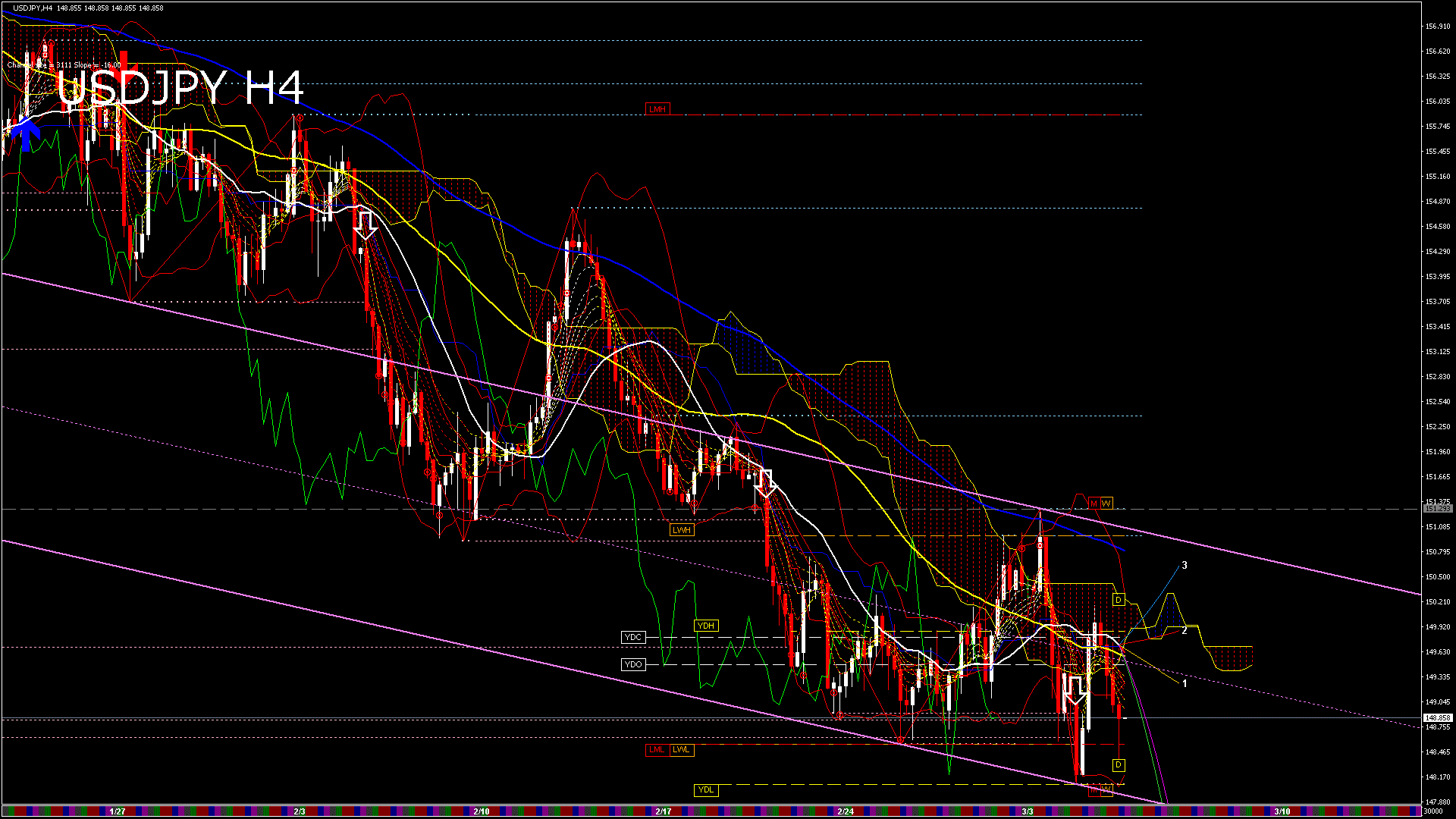
Task: Select the white YDC label box
Action: pyautogui.click(x=633, y=637)
